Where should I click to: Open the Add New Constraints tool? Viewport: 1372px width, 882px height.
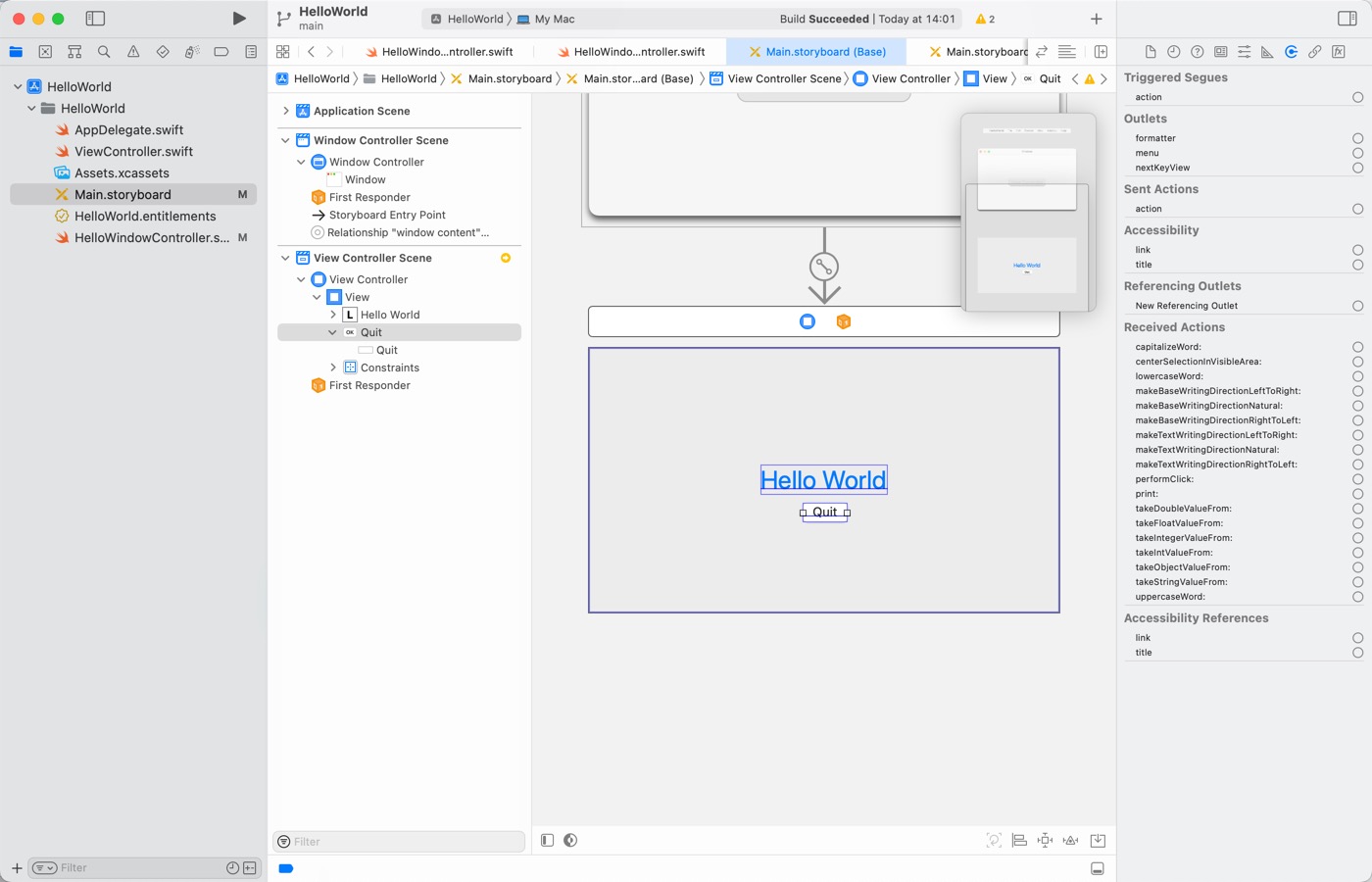1045,840
